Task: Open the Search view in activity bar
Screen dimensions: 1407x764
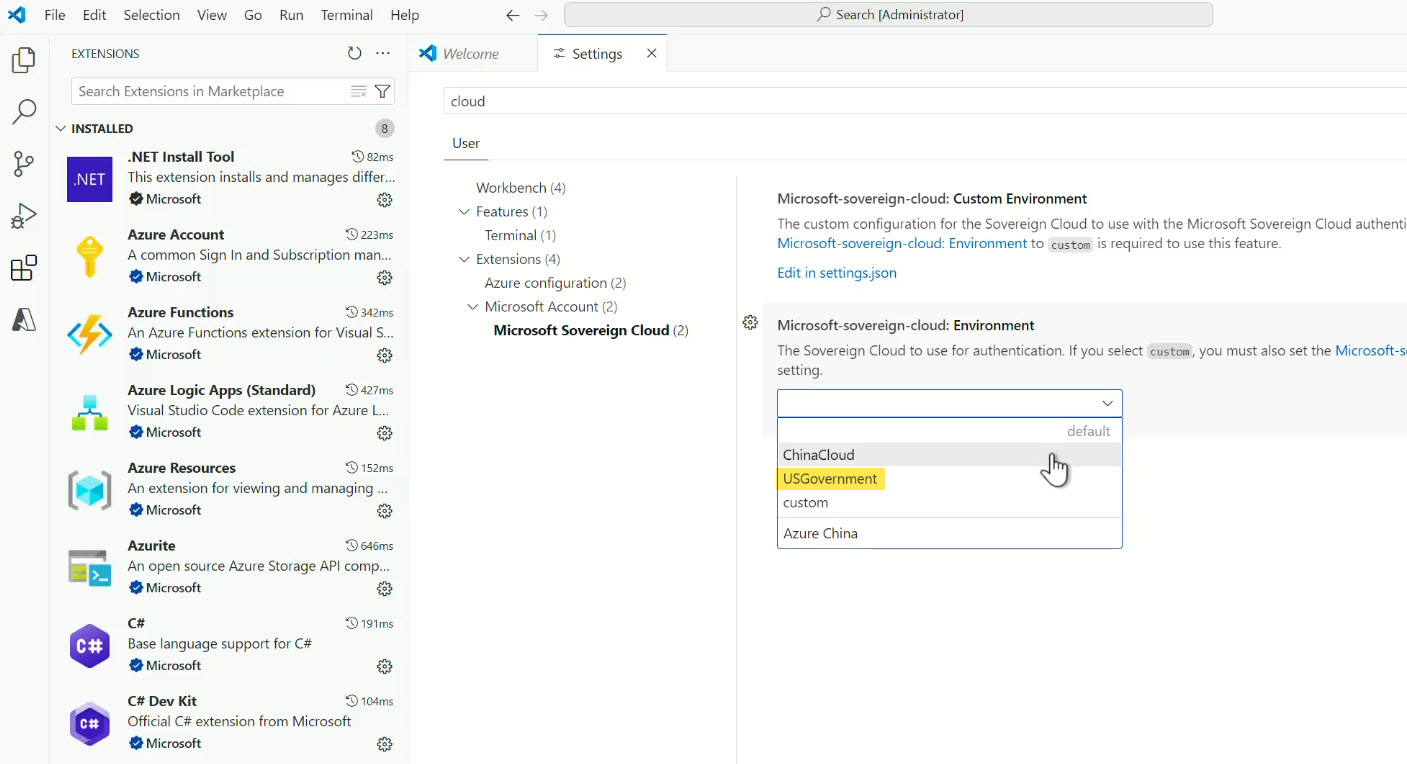Action: pyautogui.click(x=24, y=112)
